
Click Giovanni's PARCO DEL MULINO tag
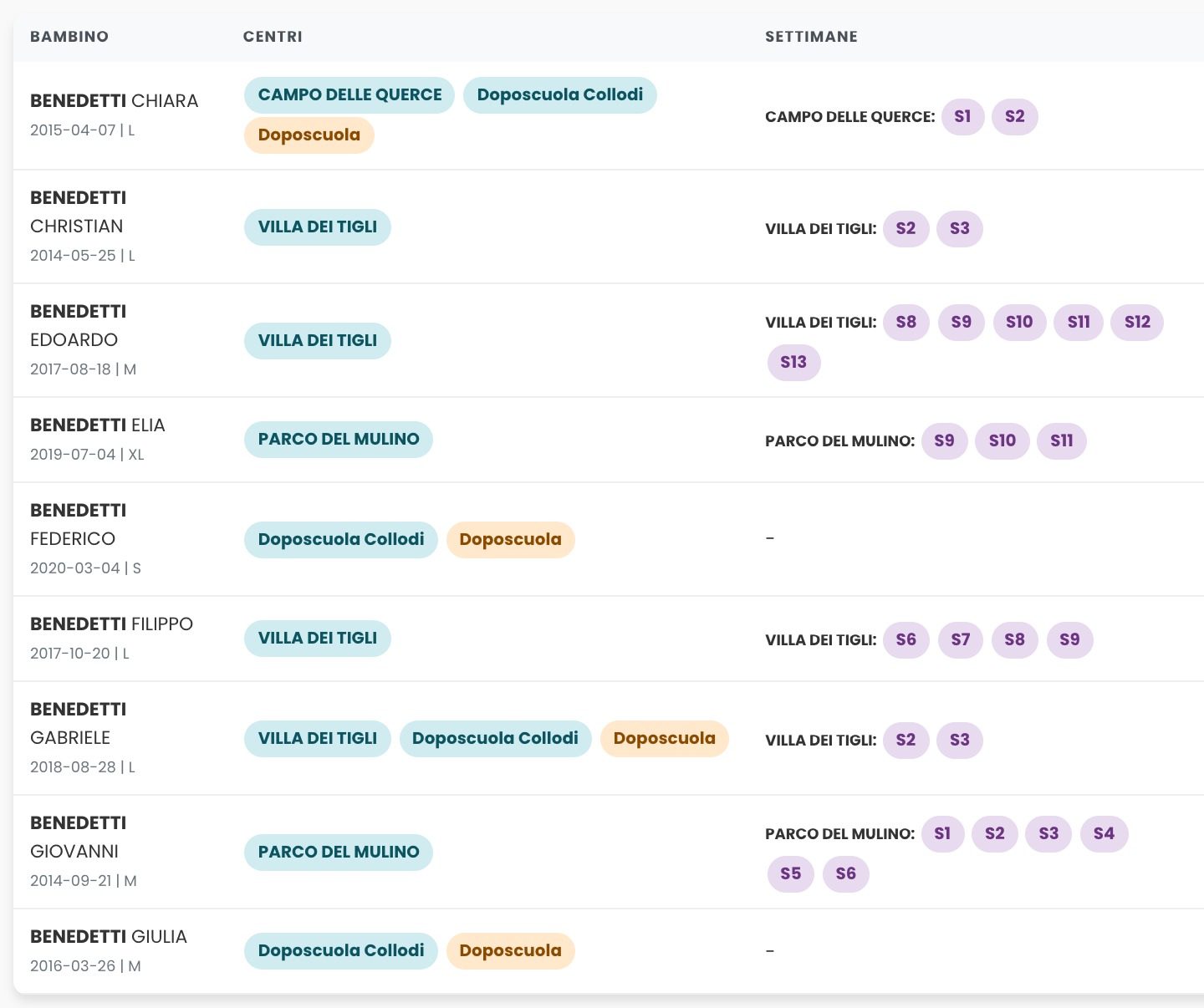pos(339,853)
